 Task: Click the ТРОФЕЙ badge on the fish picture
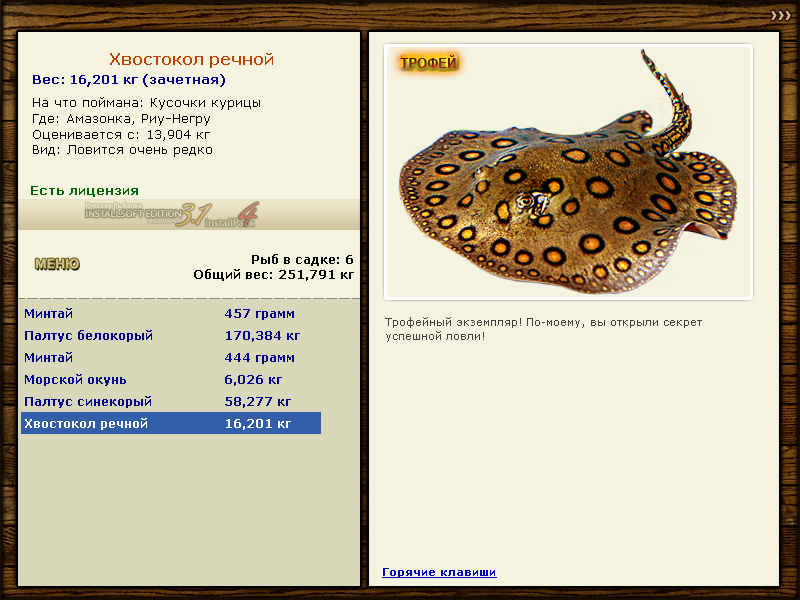pyautogui.click(x=428, y=63)
